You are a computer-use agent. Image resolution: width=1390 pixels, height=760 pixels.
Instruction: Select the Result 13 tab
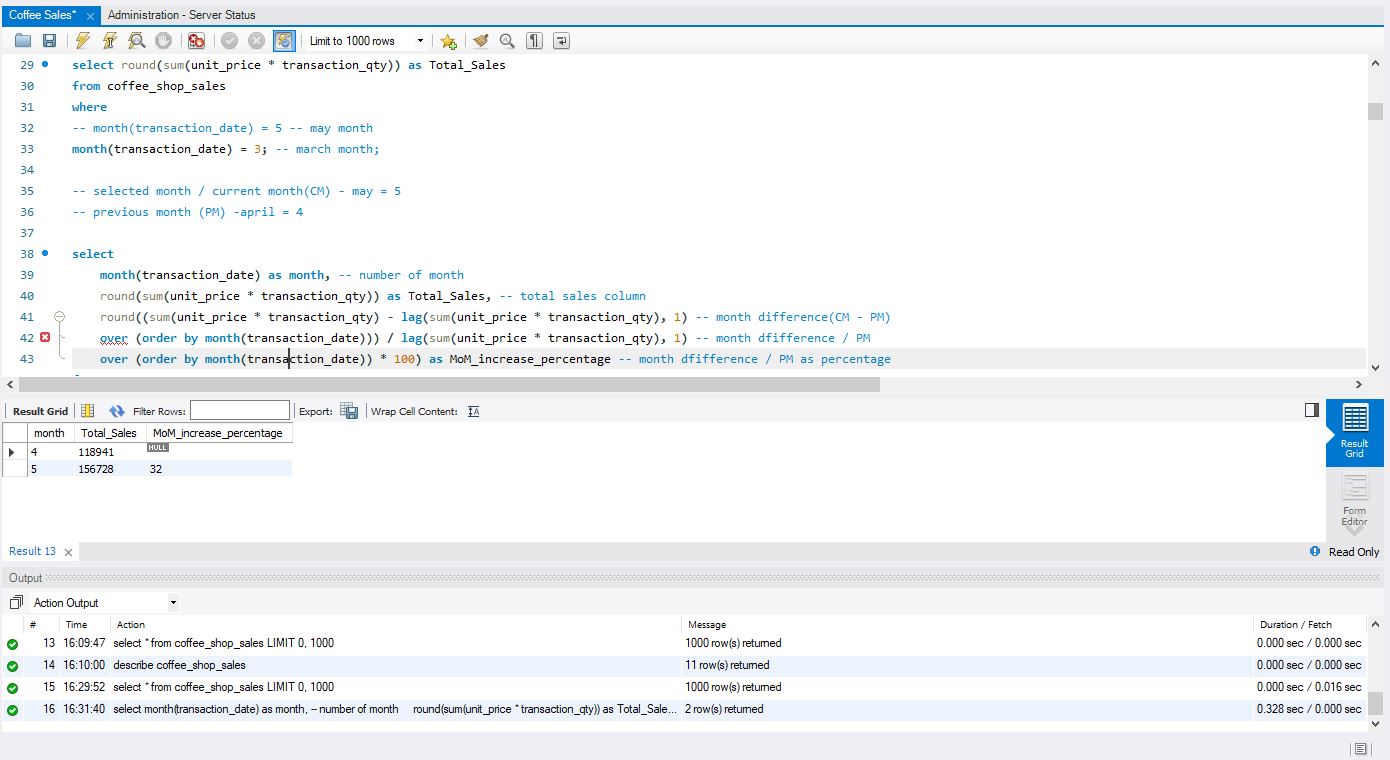coord(33,551)
